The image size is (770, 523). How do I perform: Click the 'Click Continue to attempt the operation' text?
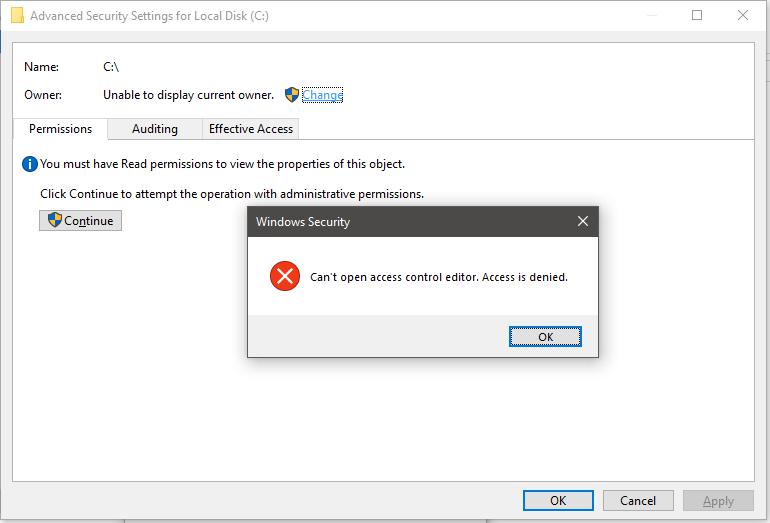tap(232, 194)
